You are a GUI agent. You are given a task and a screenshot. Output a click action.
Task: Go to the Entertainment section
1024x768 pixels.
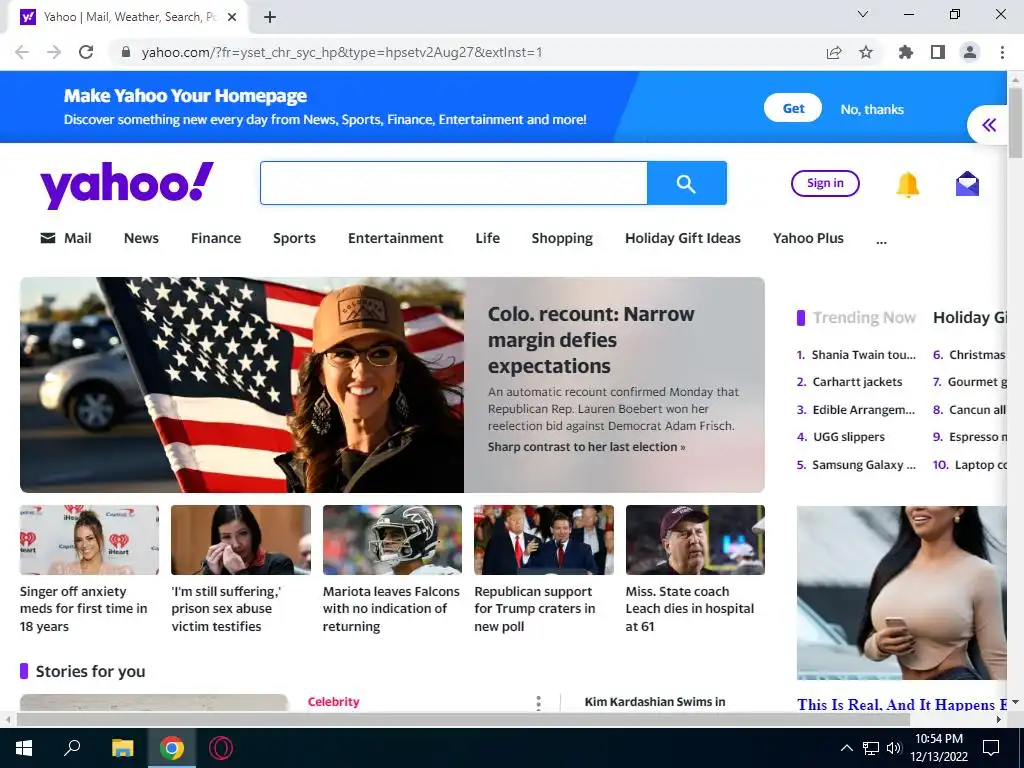tap(395, 238)
